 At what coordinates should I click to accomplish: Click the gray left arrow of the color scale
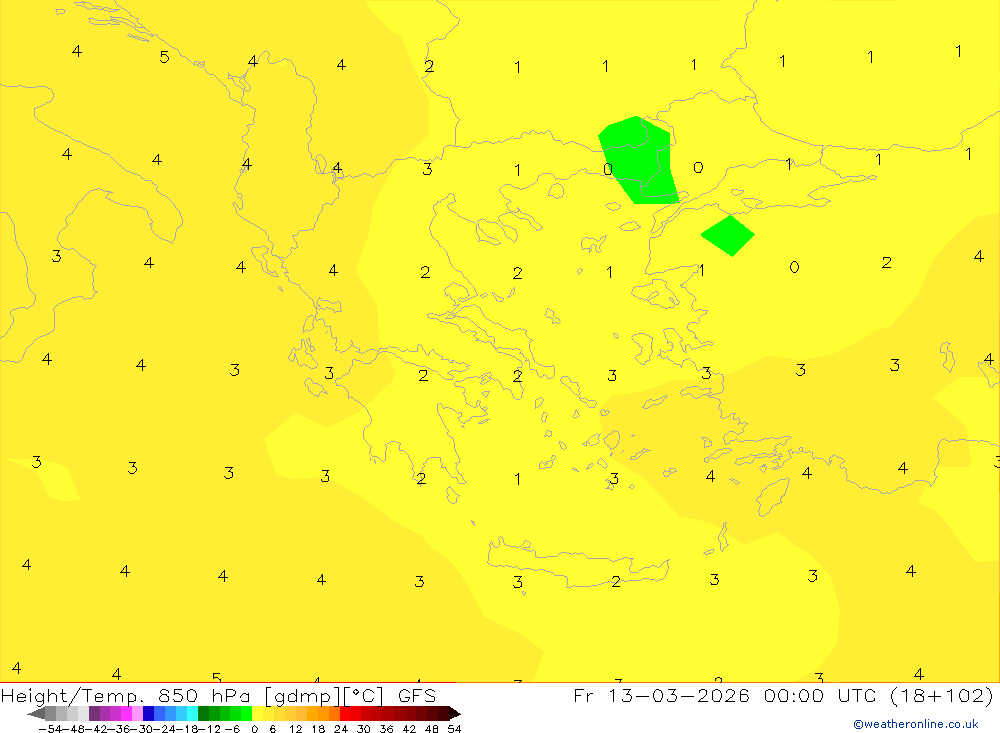pyautogui.click(x=36, y=714)
